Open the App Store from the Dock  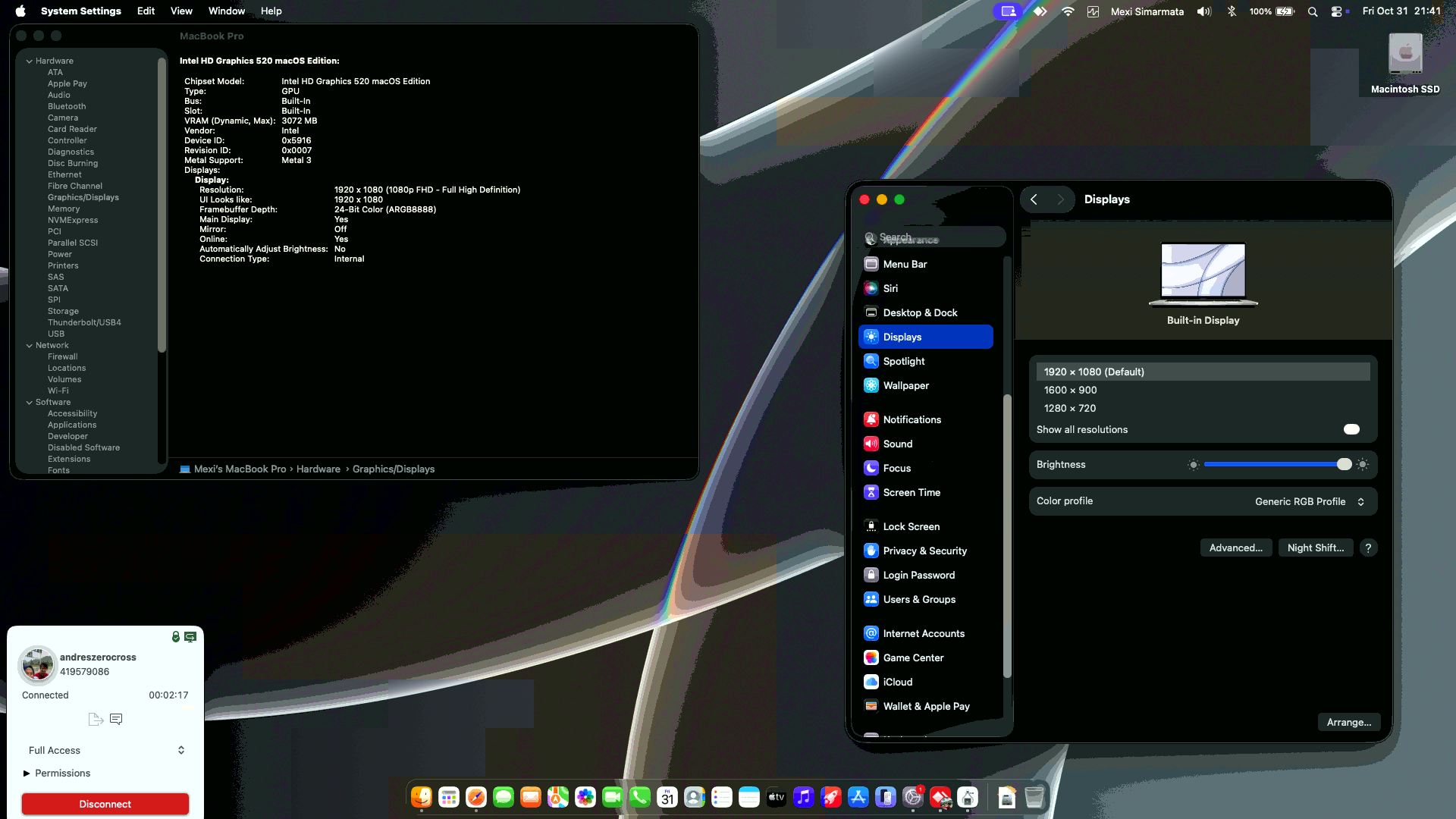tap(858, 797)
